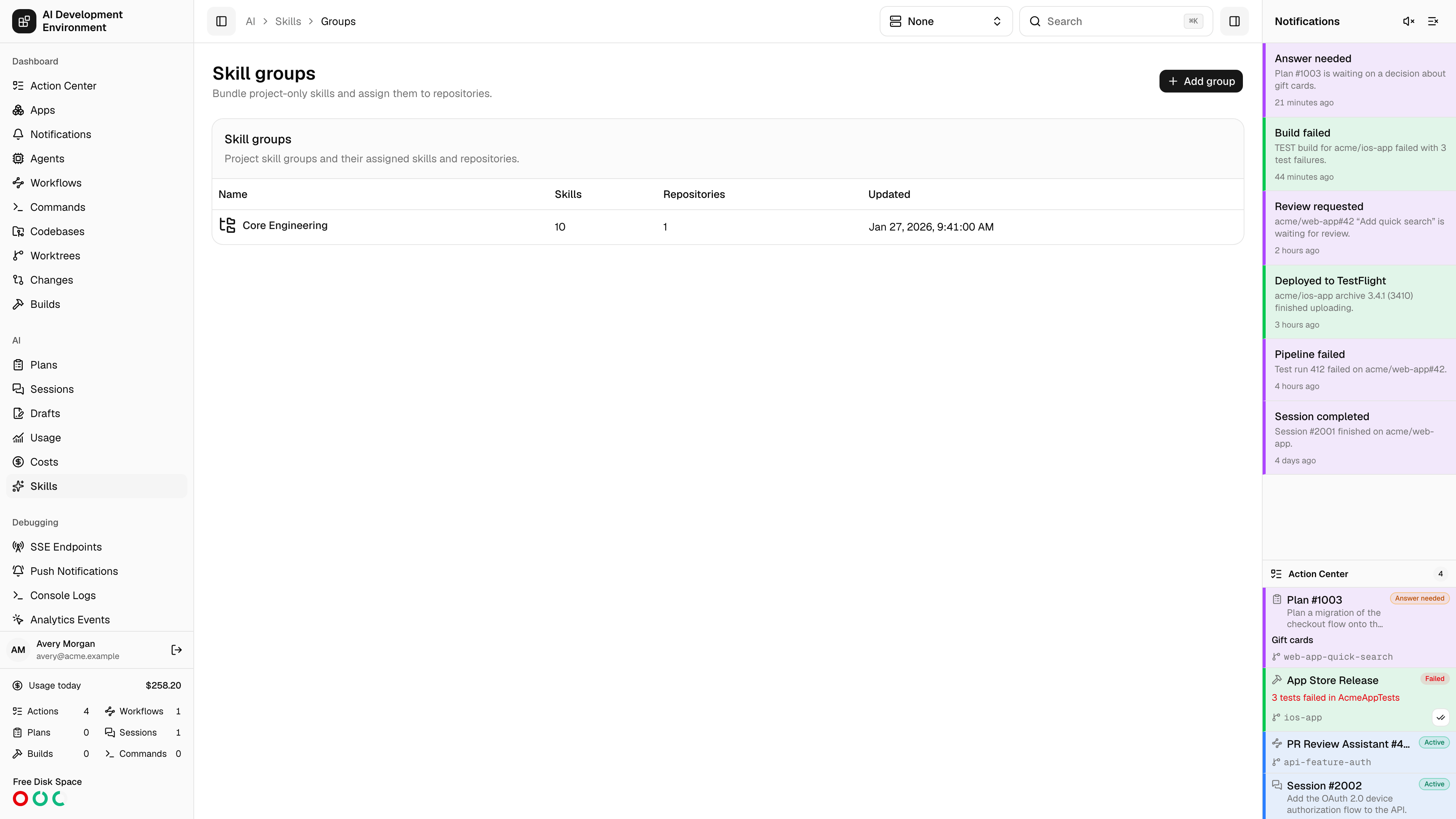Go to Drafts
The width and height of the screenshot is (1456, 819).
(97, 414)
